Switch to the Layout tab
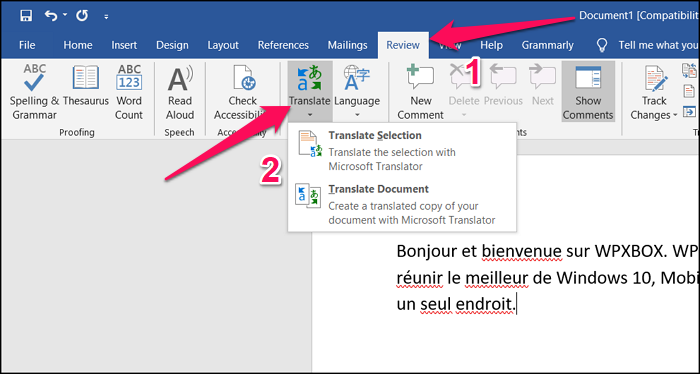The image size is (700, 374). click(223, 45)
